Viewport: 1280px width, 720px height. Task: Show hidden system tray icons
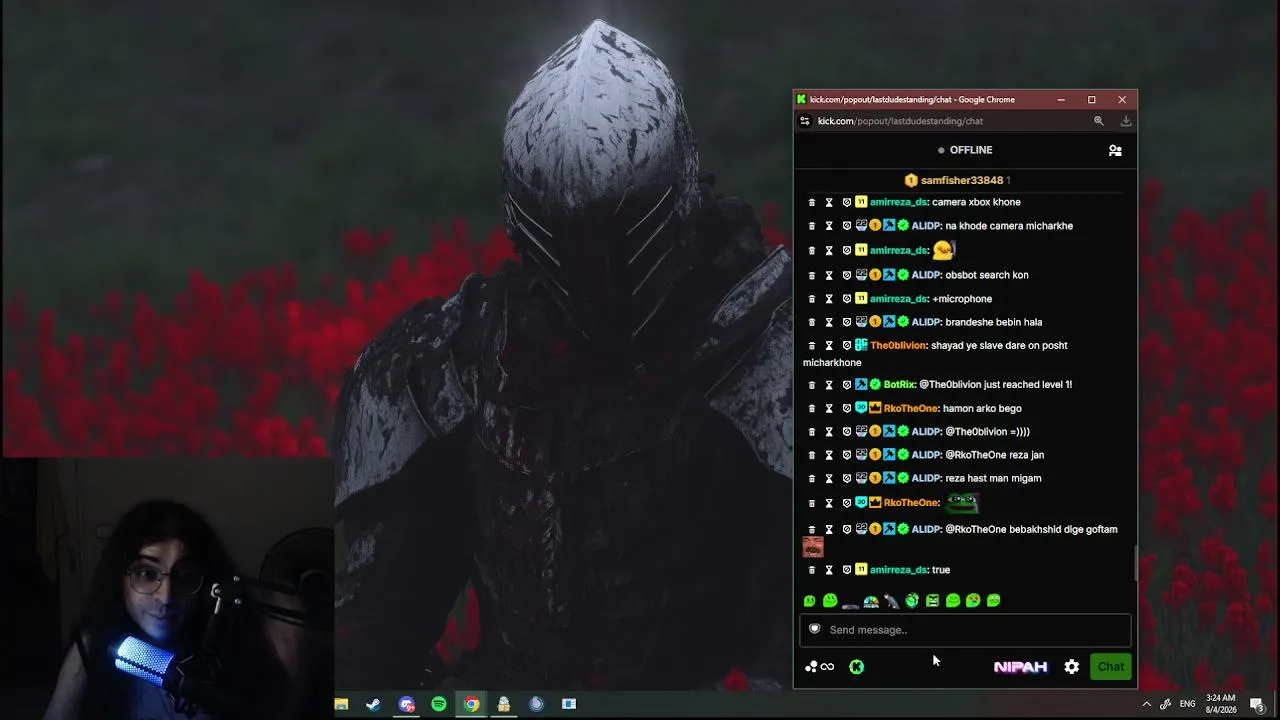[x=1146, y=704]
